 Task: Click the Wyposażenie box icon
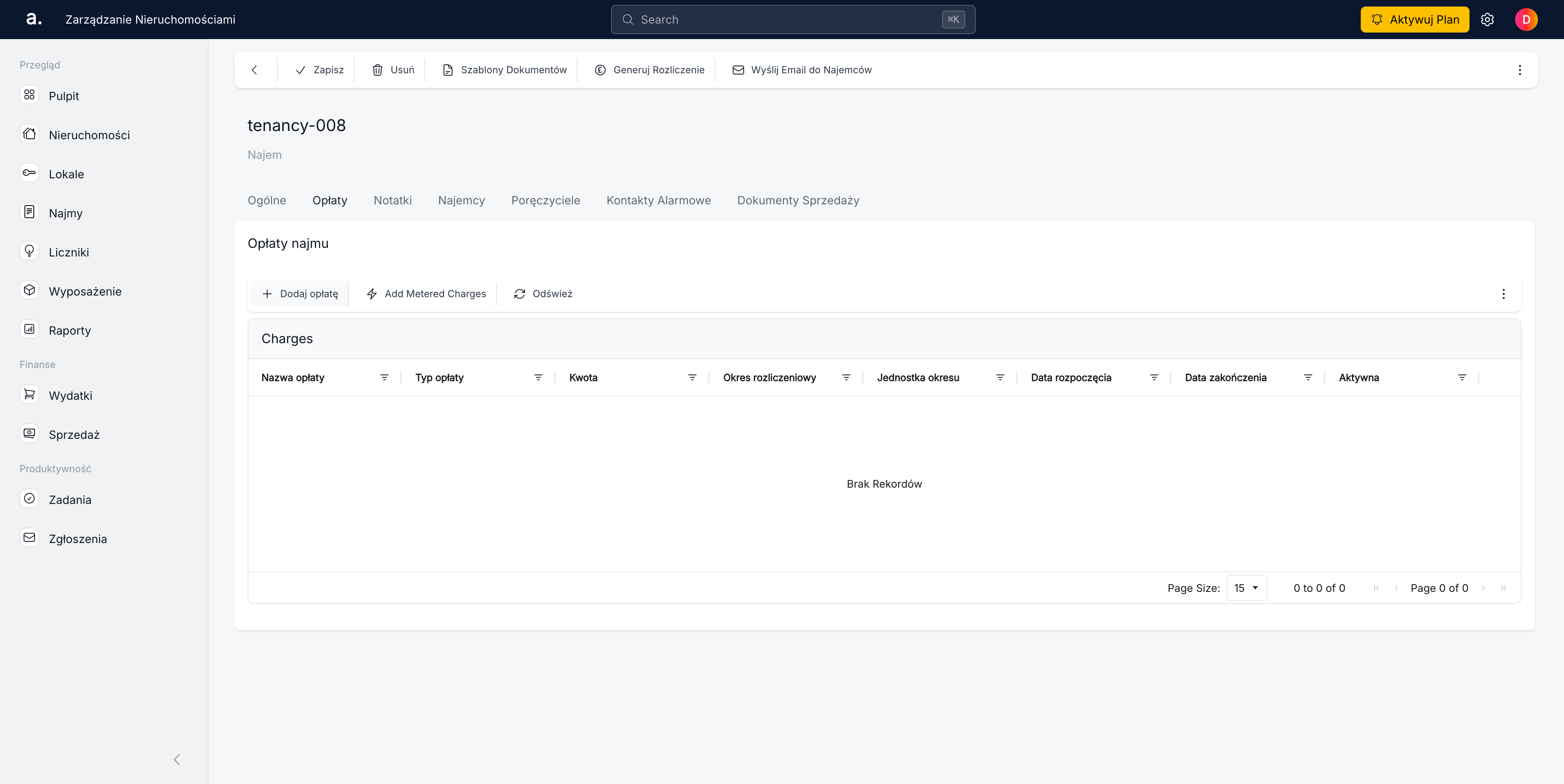pos(29,291)
